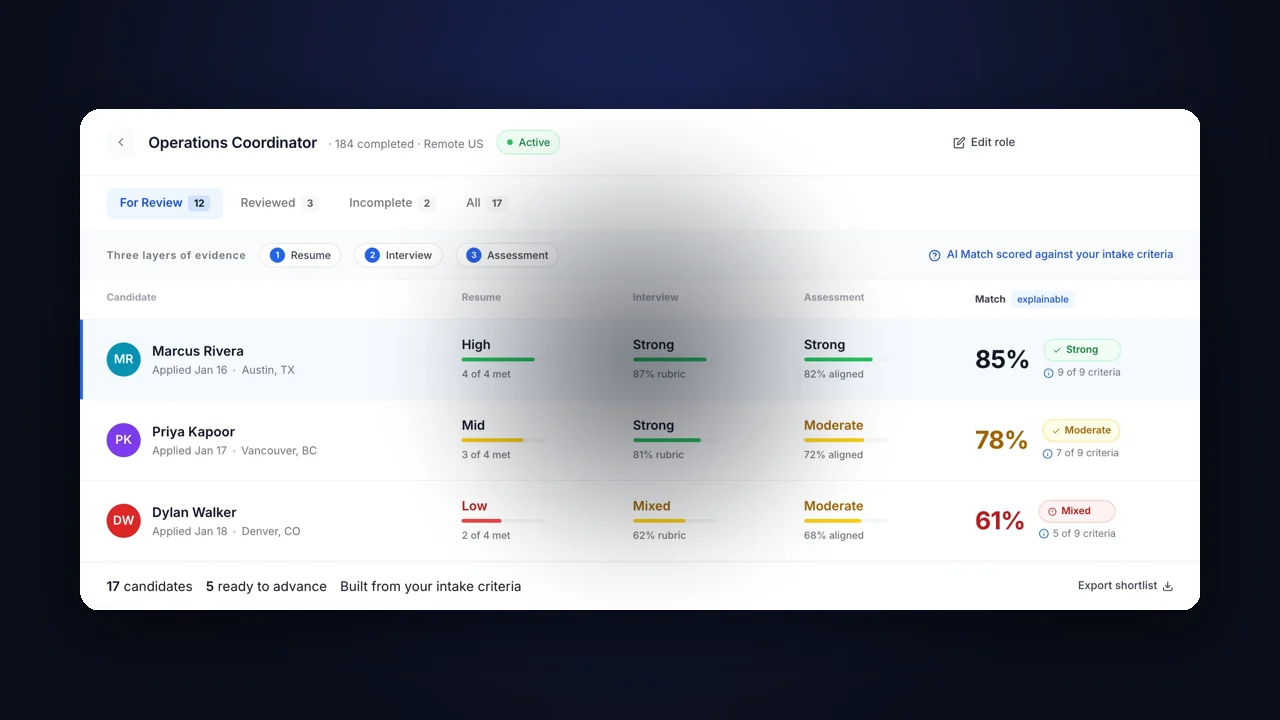Open the For Review tab
Viewport: 1280px width, 720px height.
point(164,203)
